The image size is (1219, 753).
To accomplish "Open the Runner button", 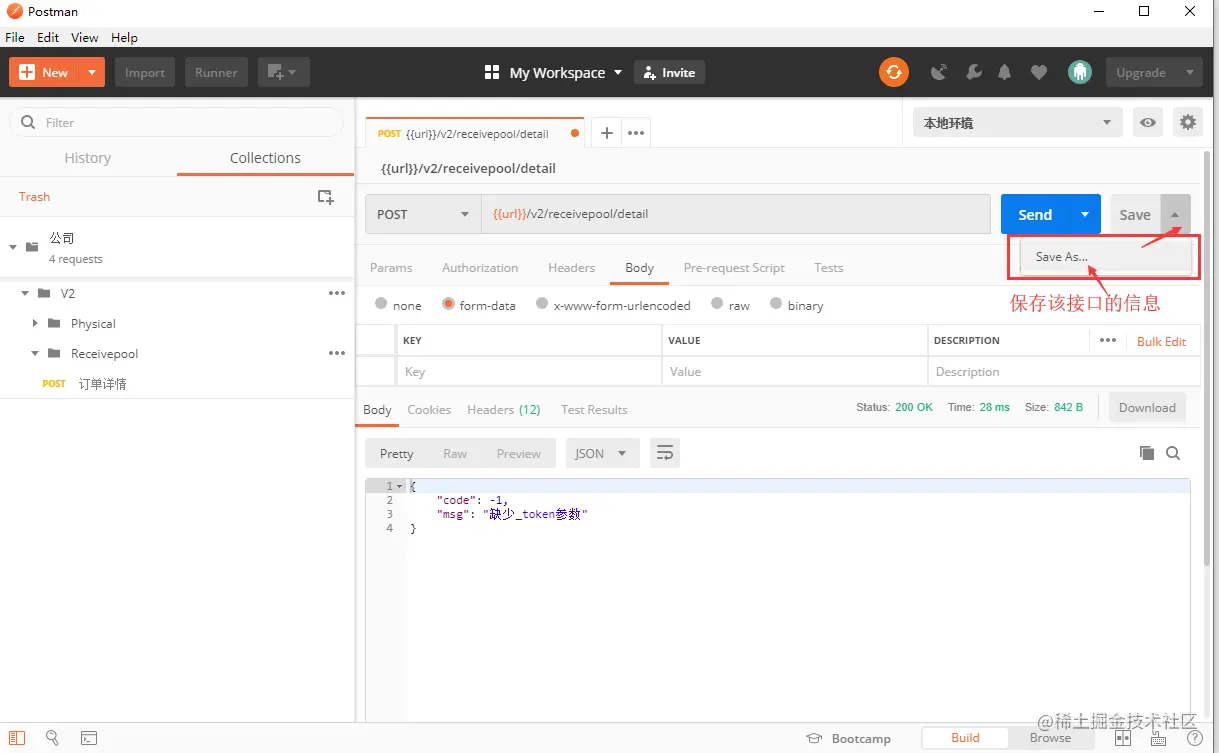I will click(216, 72).
